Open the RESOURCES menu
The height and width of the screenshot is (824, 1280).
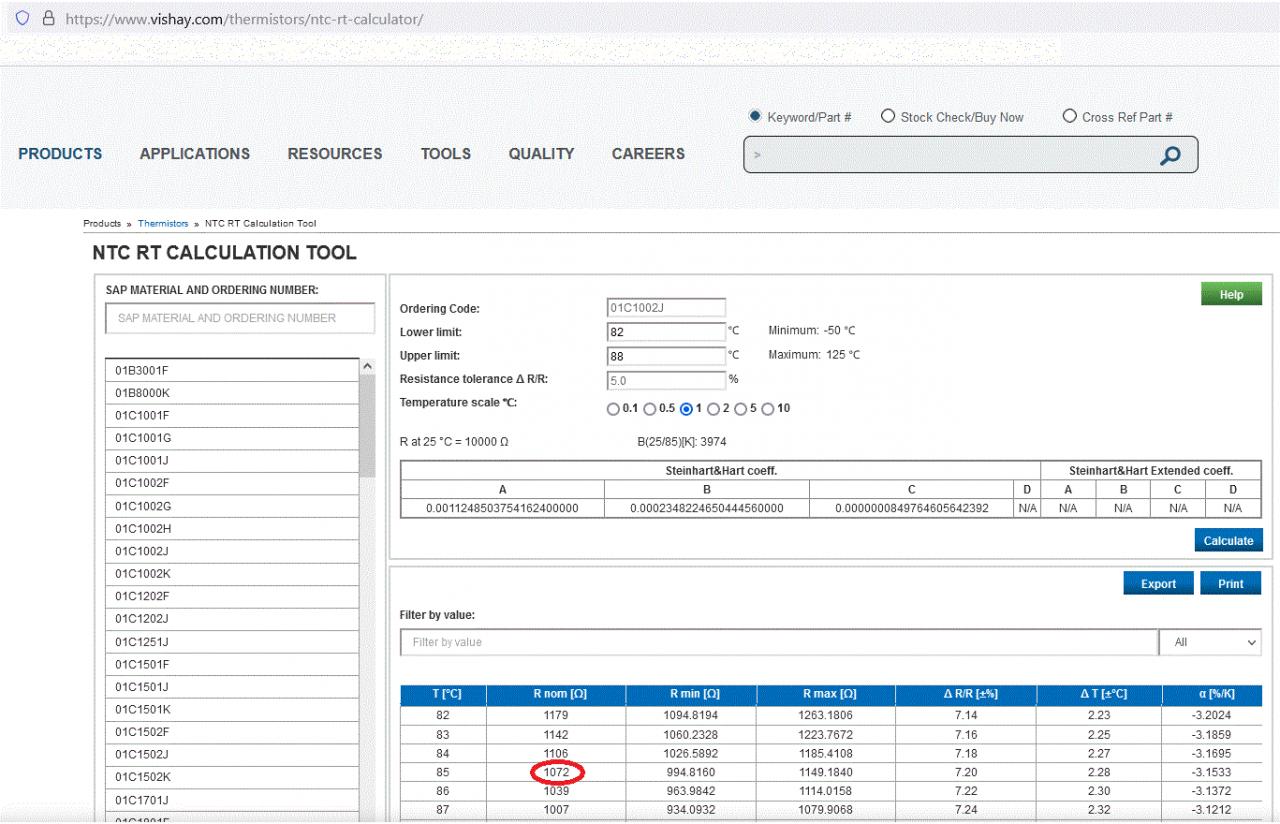point(335,154)
